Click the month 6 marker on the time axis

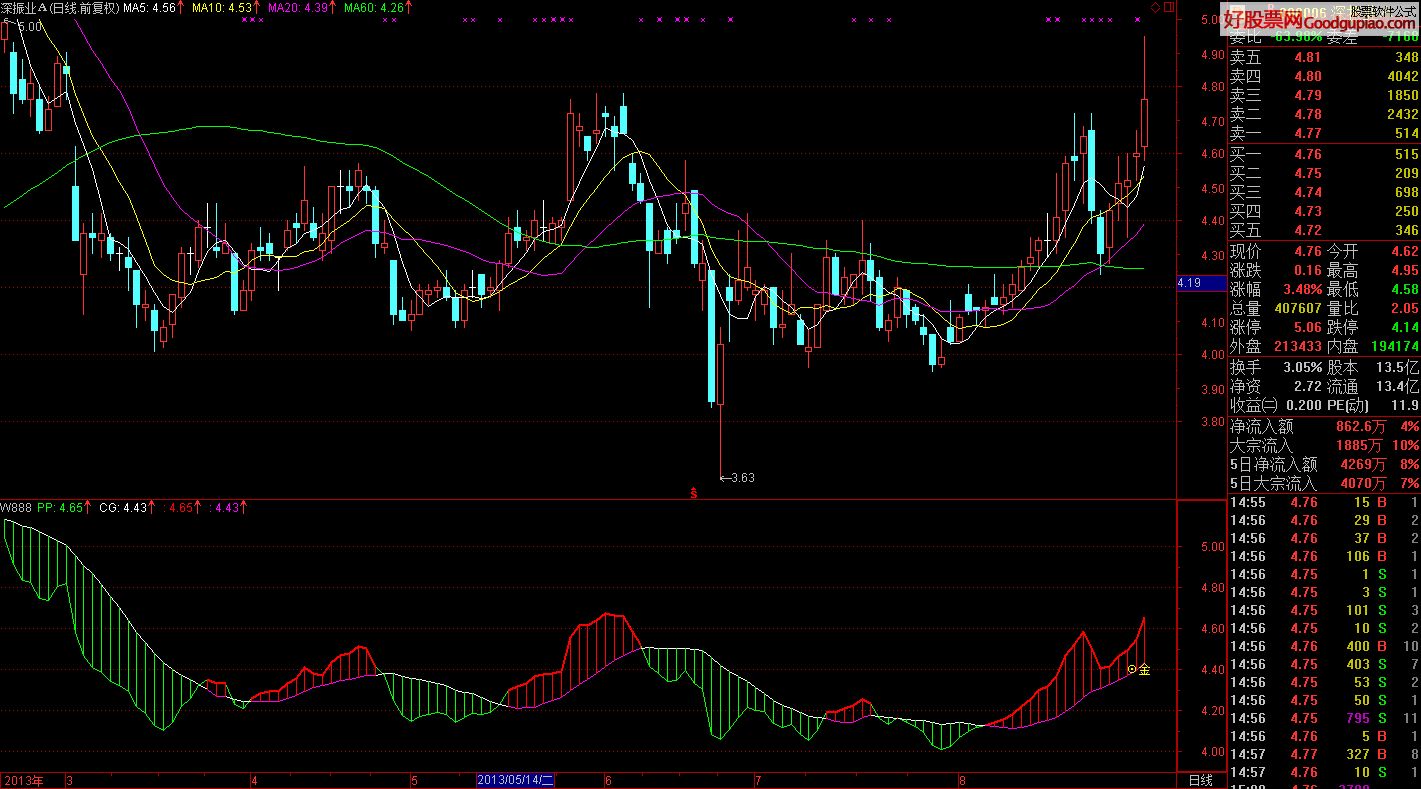tap(608, 780)
